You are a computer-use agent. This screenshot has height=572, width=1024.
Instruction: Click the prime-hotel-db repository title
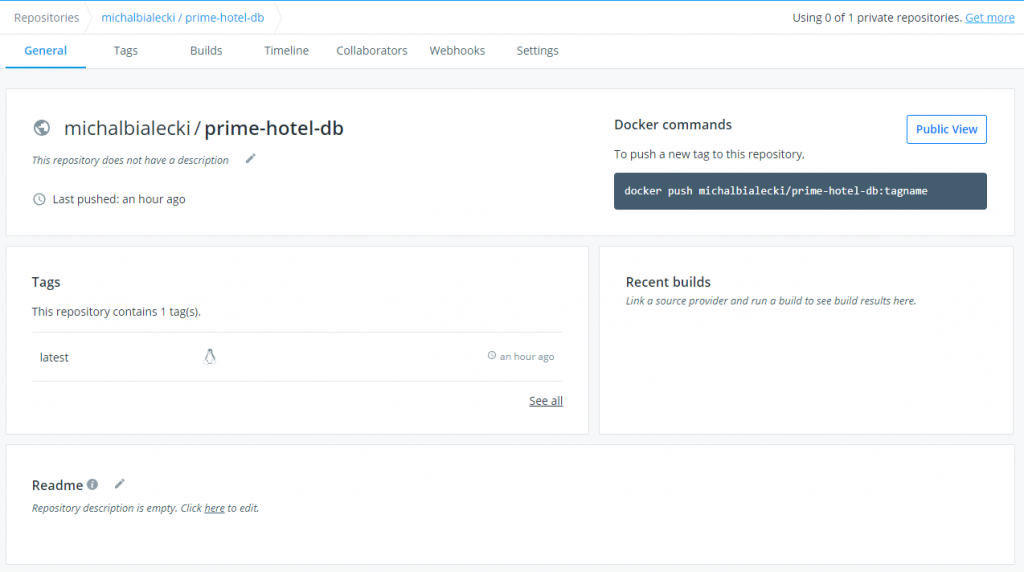click(274, 128)
